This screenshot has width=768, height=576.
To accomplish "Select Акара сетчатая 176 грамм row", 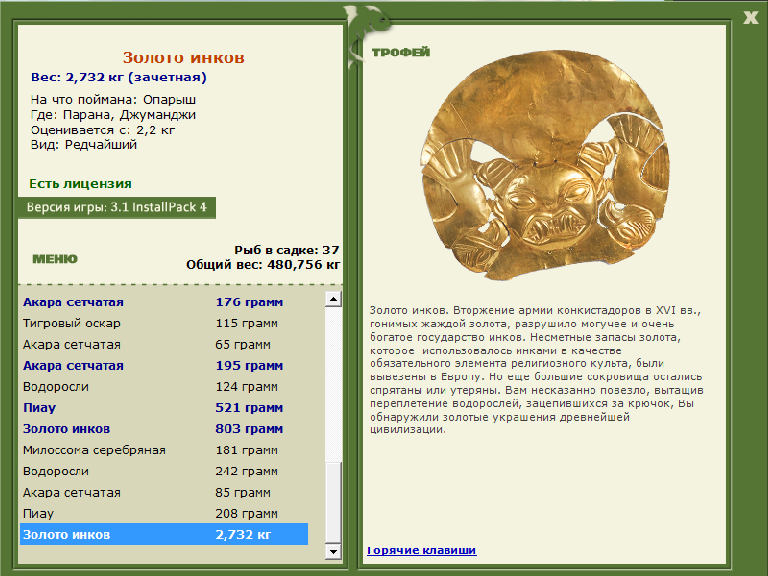I will (x=164, y=302).
